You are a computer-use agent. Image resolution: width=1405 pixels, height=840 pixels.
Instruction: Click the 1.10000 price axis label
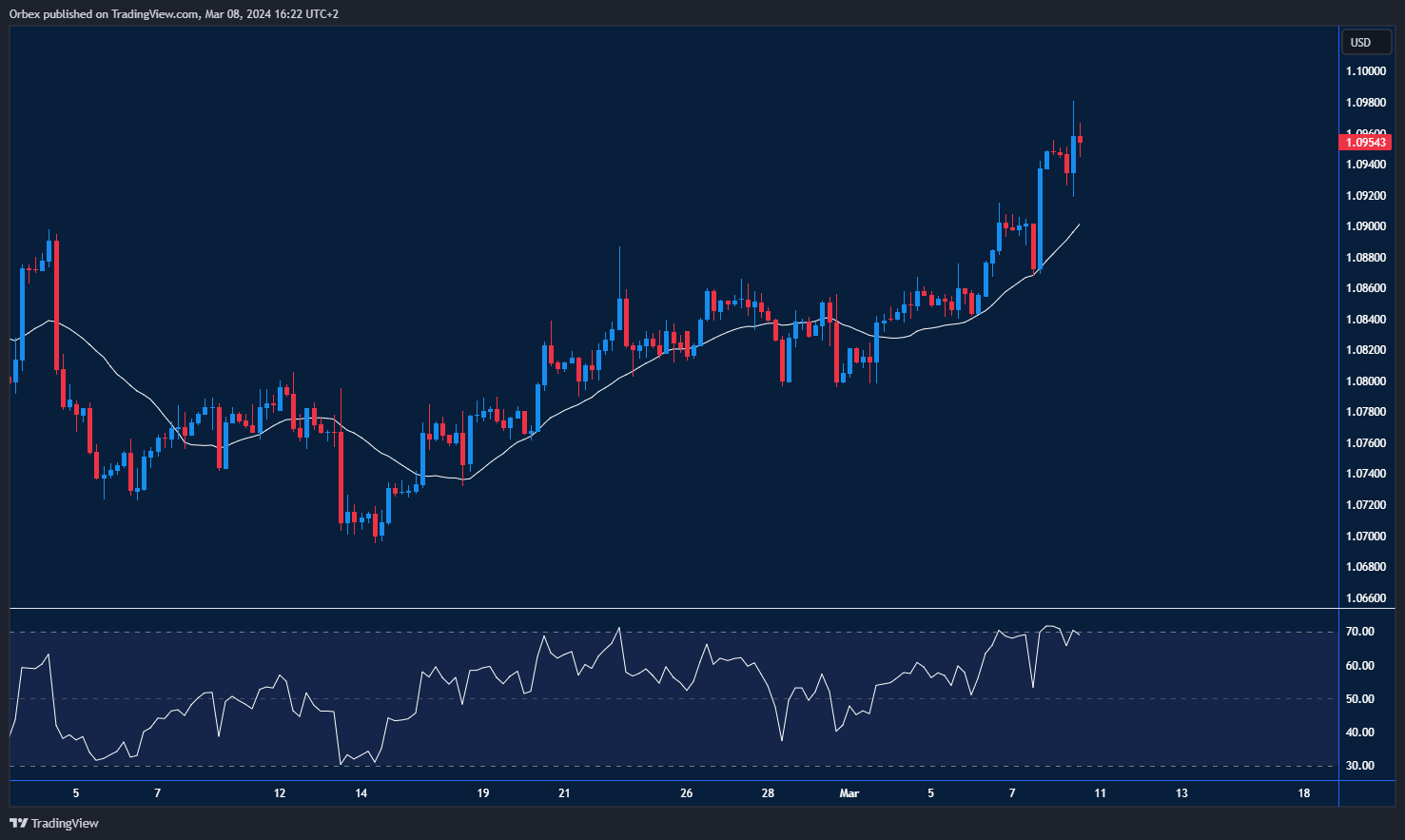tap(1365, 71)
